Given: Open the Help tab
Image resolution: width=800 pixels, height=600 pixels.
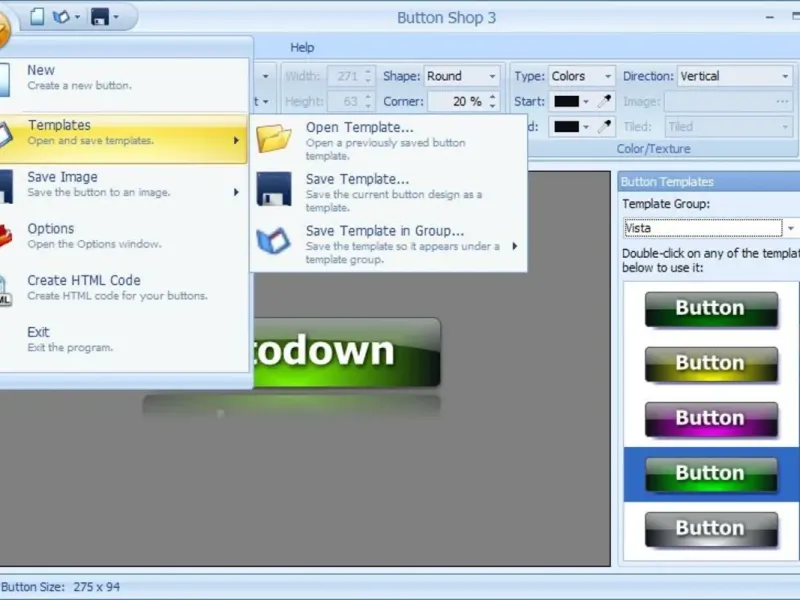Looking at the screenshot, I should 302,47.
